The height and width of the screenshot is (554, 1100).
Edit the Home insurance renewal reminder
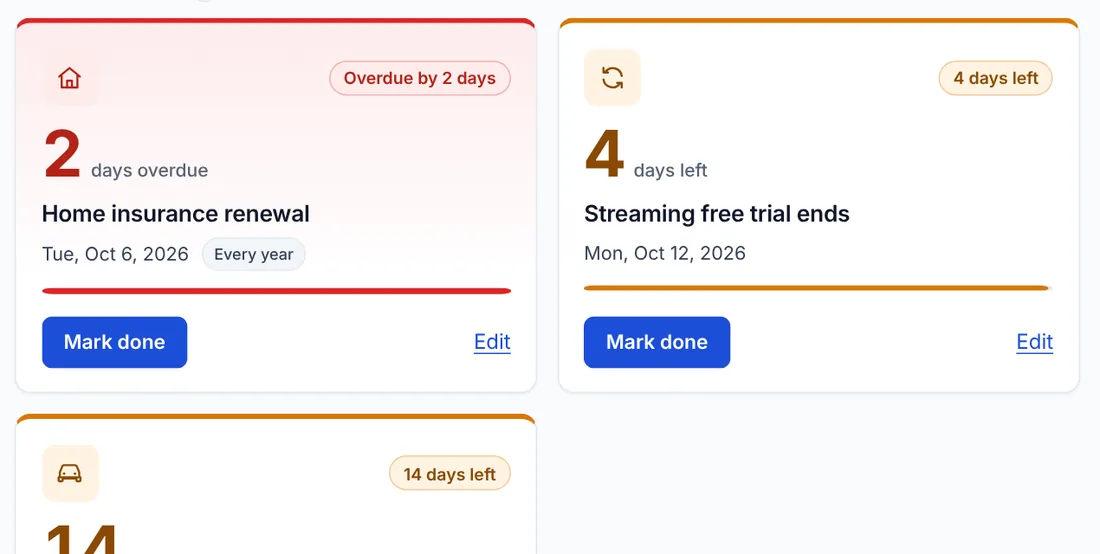492,342
